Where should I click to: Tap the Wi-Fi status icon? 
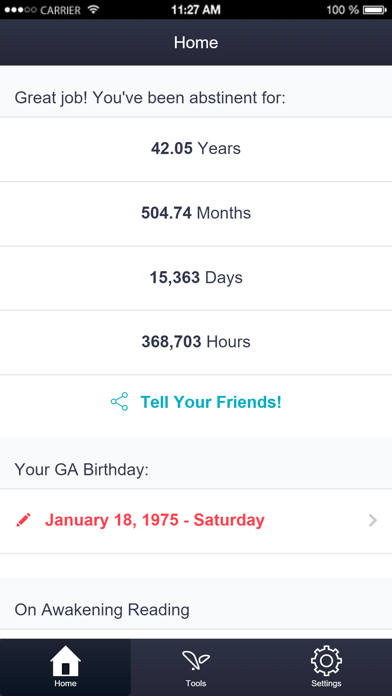93,9
